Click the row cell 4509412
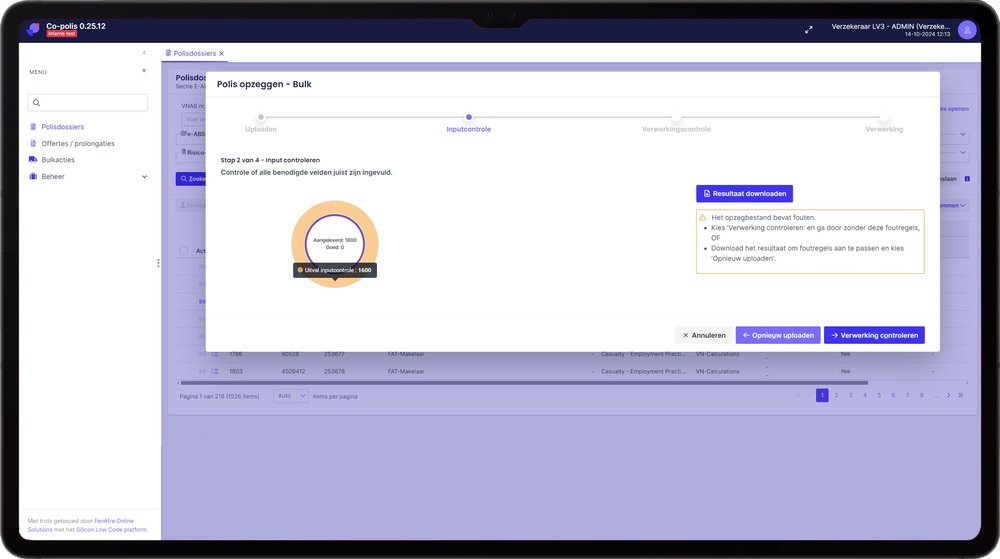The image size is (1000, 559). [x=293, y=371]
